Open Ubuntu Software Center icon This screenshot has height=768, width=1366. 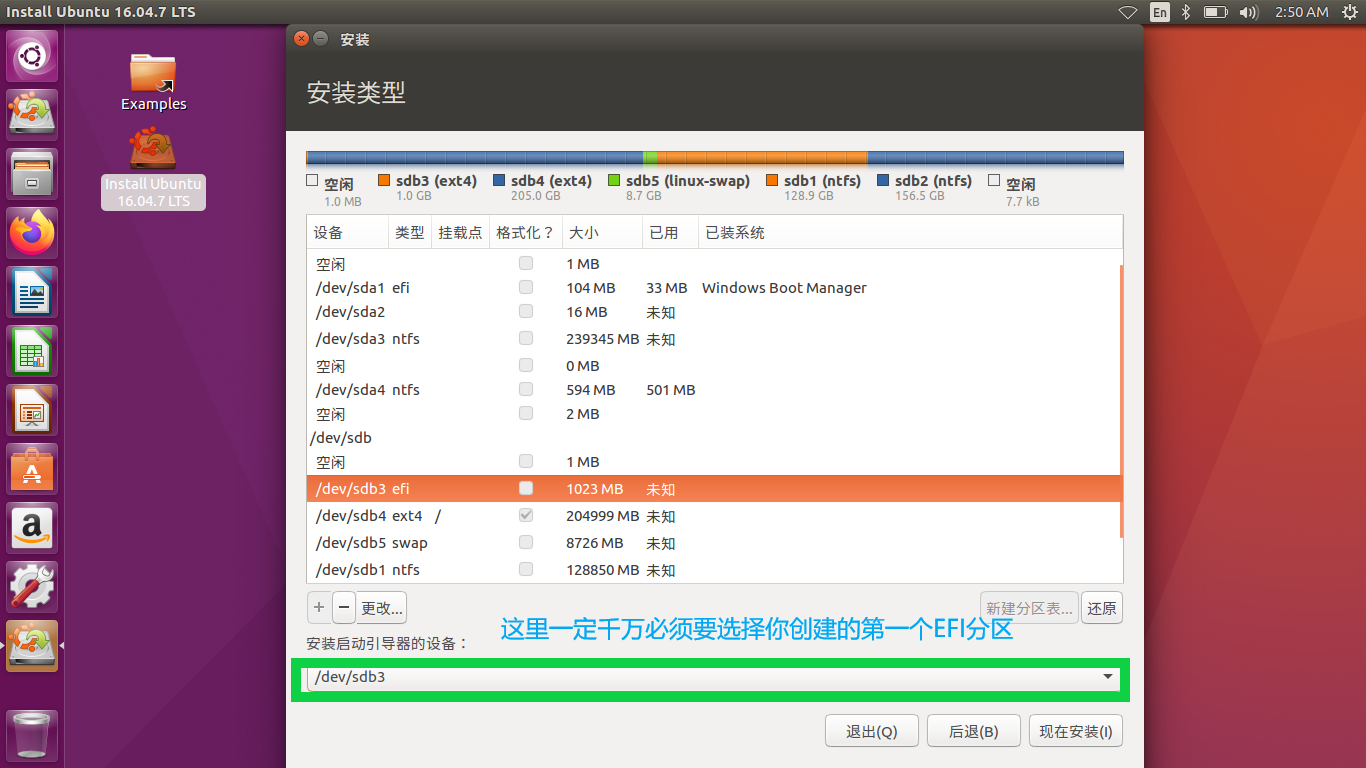(33, 469)
